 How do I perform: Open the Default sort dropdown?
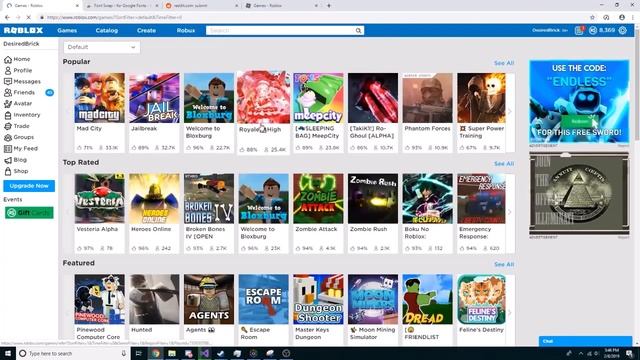[x=102, y=47]
